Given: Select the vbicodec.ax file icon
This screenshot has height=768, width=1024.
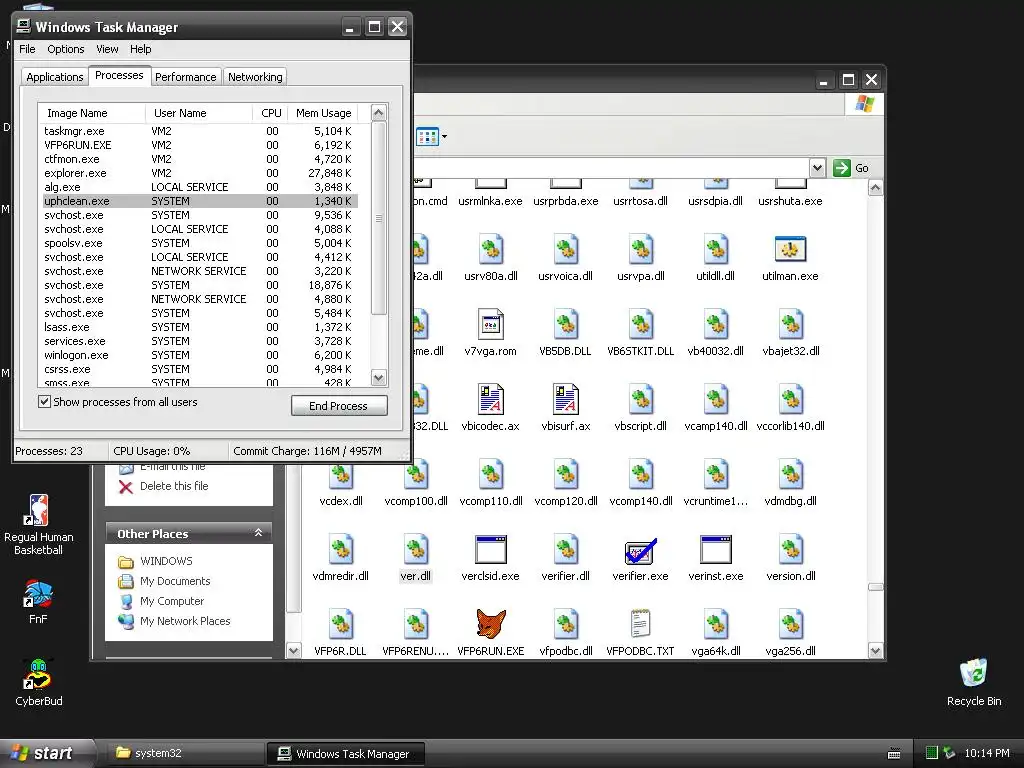Looking at the screenshot, I should tap(490, 399).
